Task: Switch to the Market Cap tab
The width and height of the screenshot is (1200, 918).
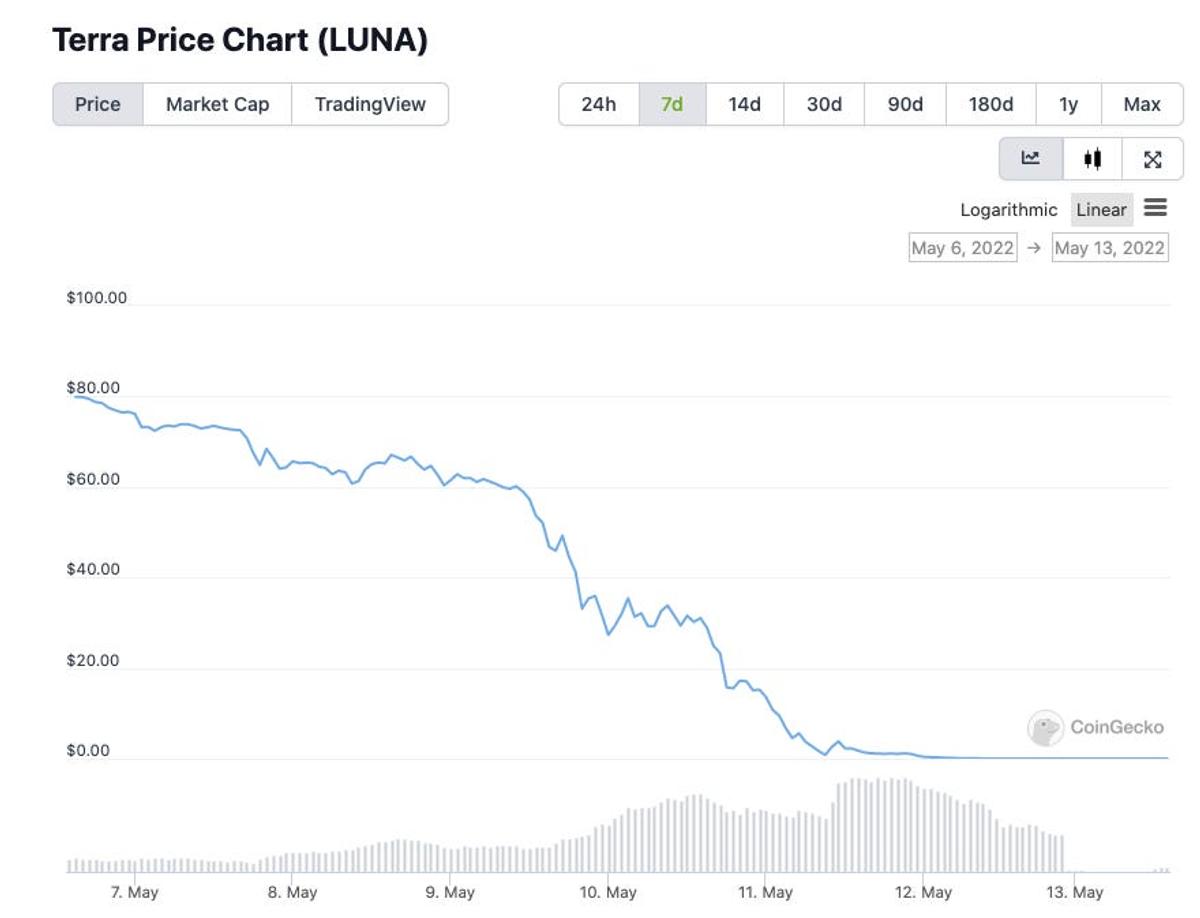Action: point(215,104)
